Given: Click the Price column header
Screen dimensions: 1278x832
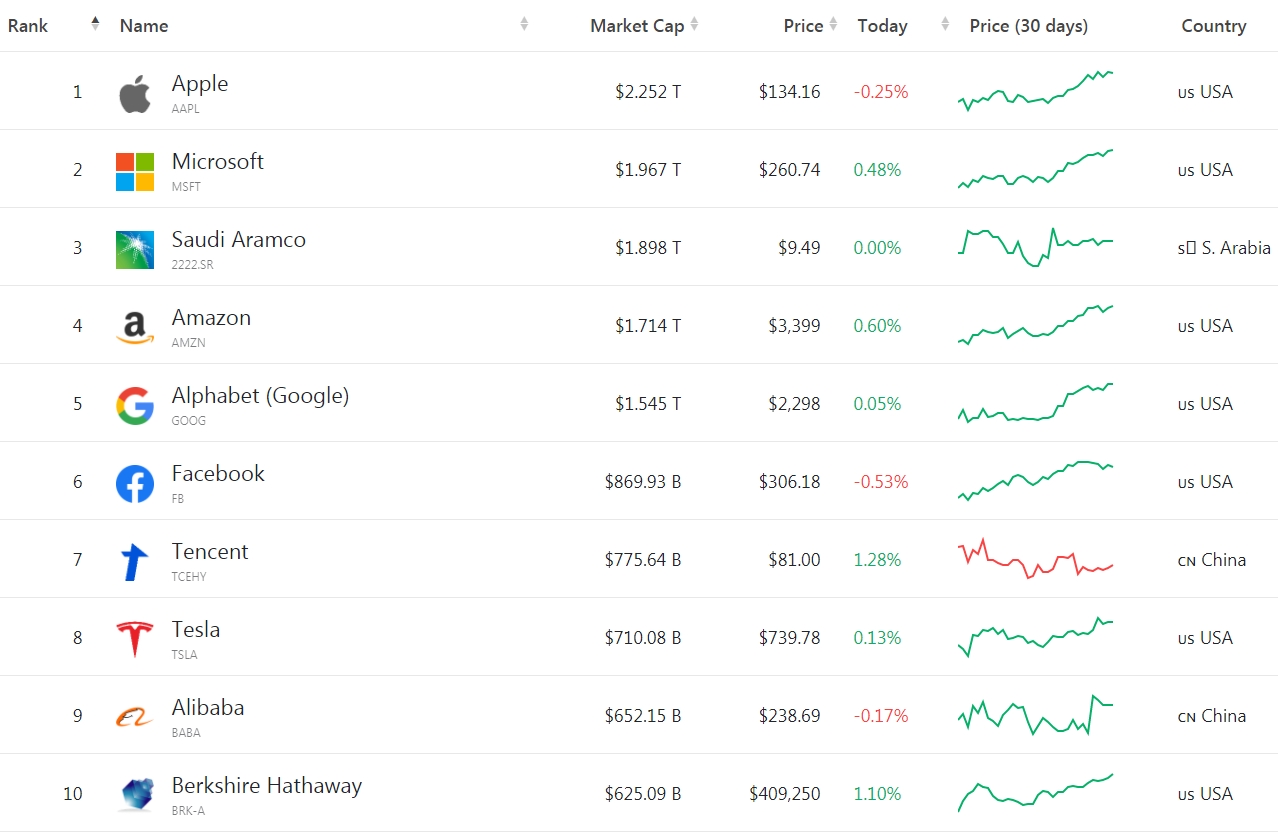Looking at the screenshot, I should (803, 26).
